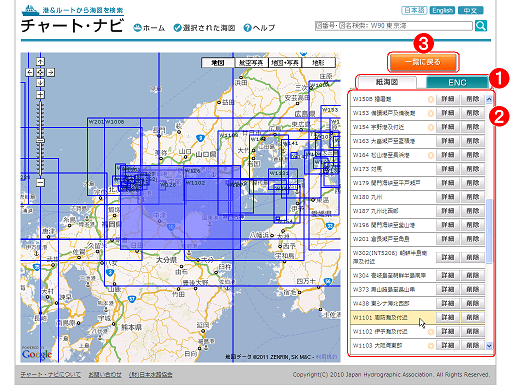Open the チャート・ナビについて footer link
The height and width of the screenshot is (386, 512).
[50, 375]
